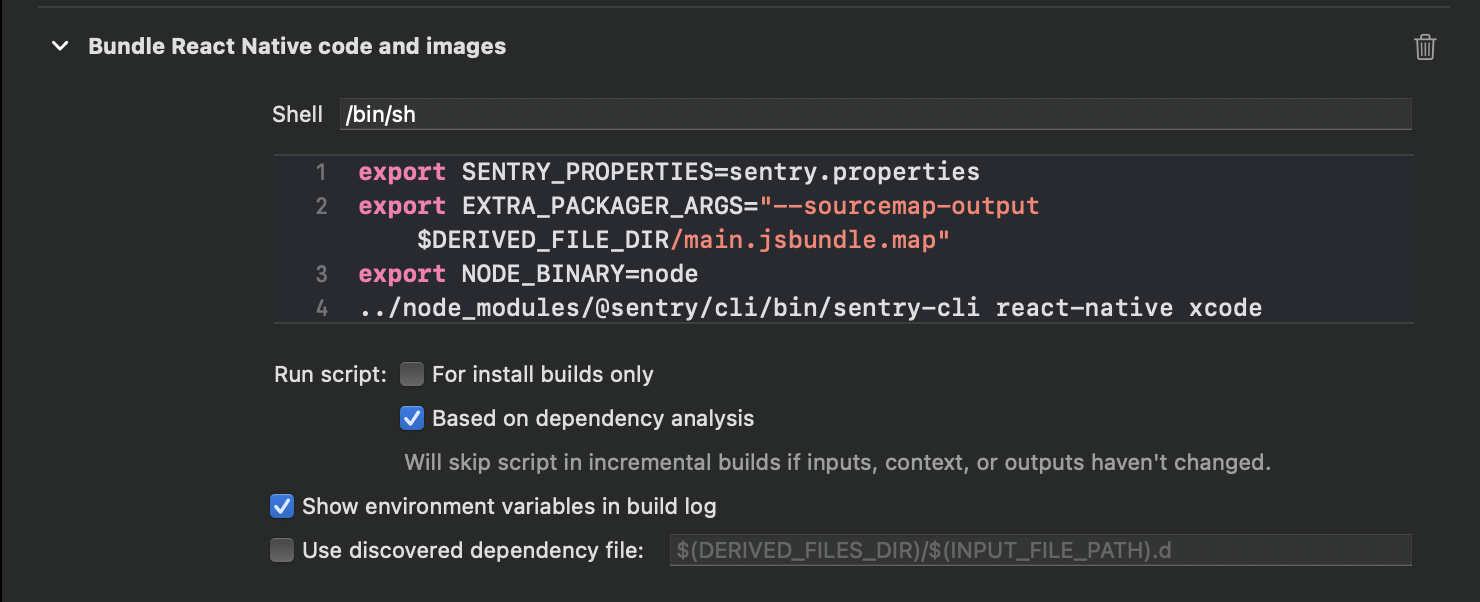This screenshot has height=602, width=1480.
Task: Click line number 1 in script gutter
Action: pyautogui.click(x=321, y=172)
